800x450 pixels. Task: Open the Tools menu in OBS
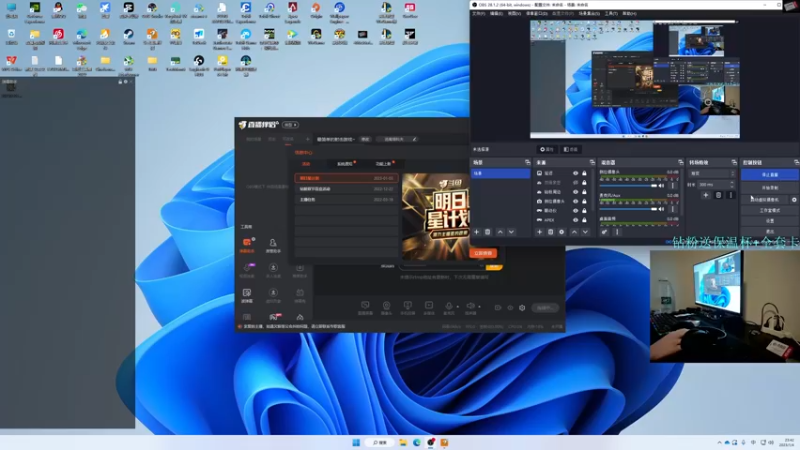(611, 14)
